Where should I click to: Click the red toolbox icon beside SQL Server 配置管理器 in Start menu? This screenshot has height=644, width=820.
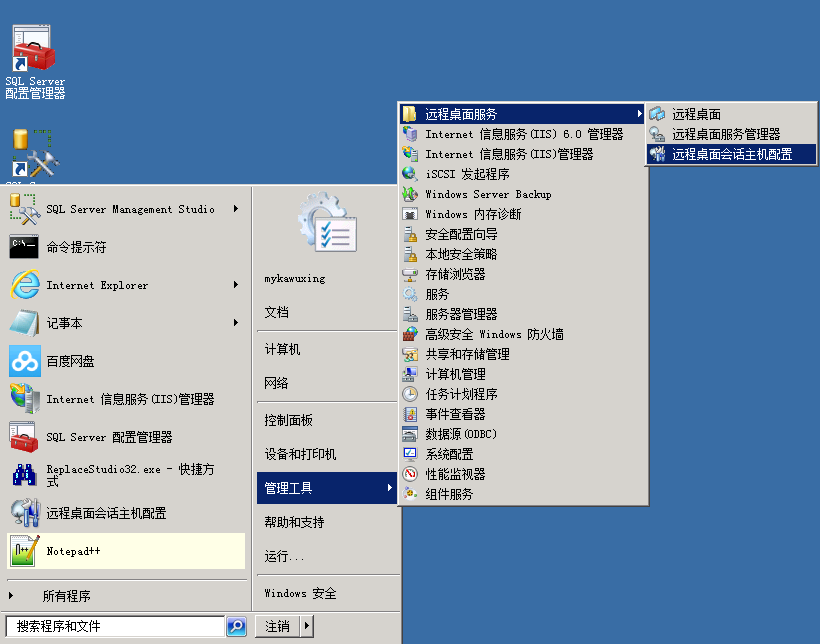pos(24,437)
